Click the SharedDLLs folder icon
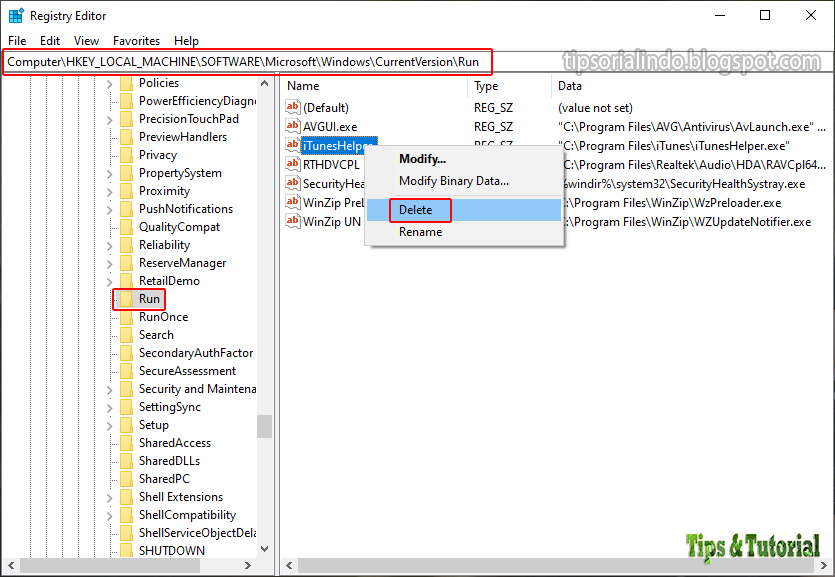The width and height of the screenshot is (835, 577). click(x=126, y=461)
